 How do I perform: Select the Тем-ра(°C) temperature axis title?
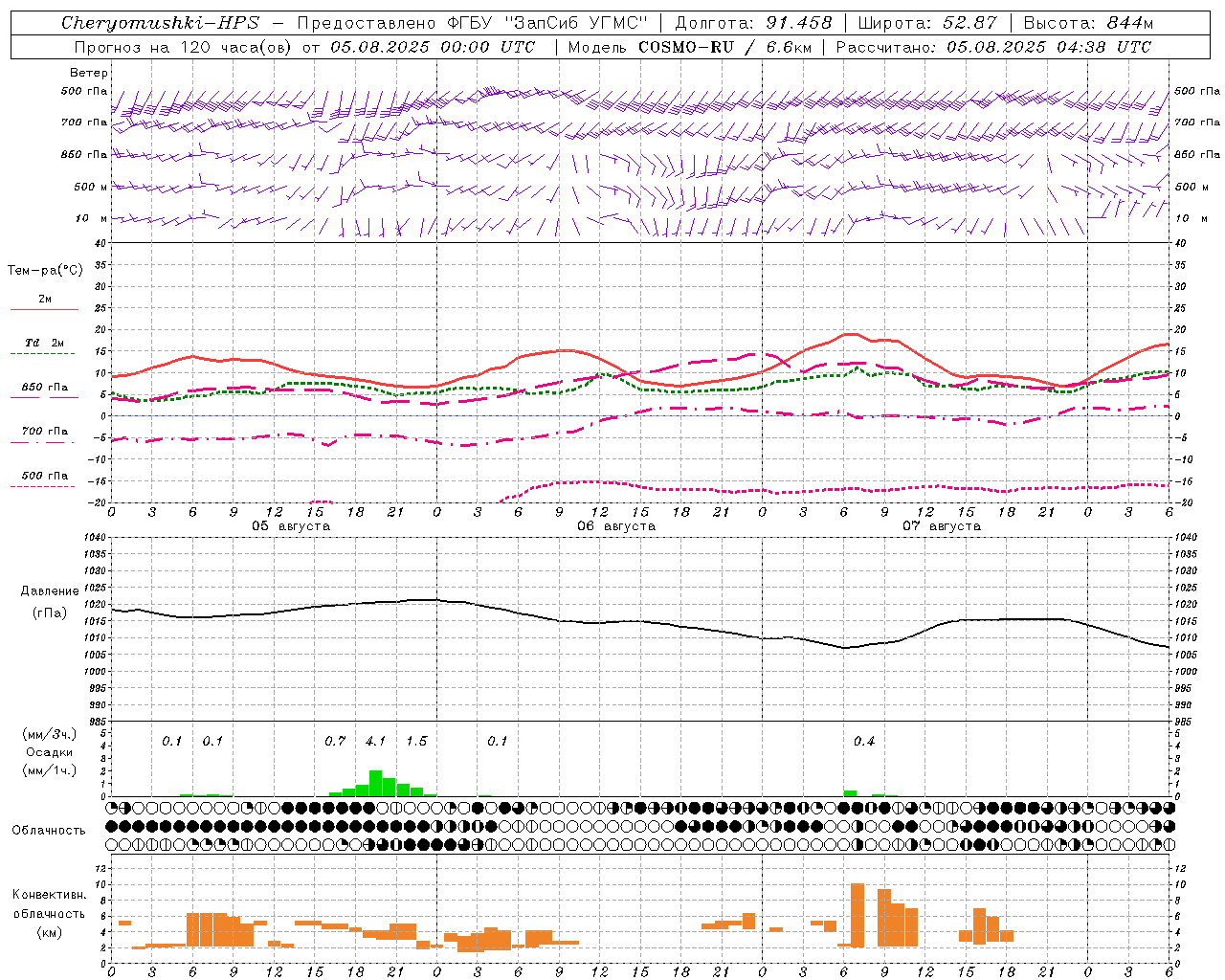click(45, 271)
